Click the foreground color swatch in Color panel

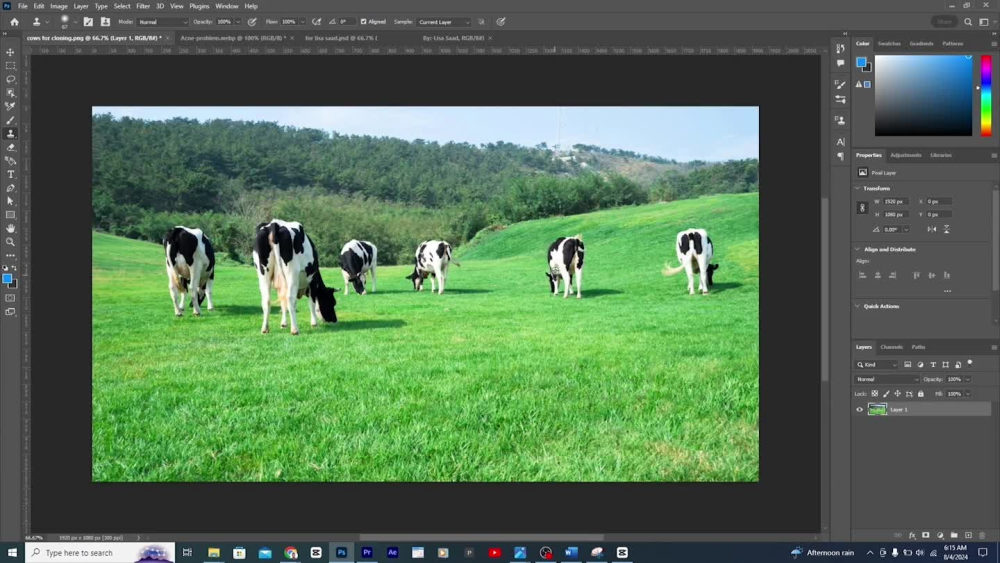pos(862,62)
